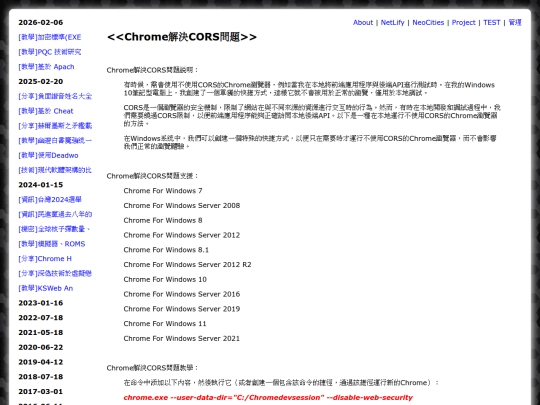Open the [分享] article ending in 姓名大全
The height and width of the screenshot is (405, 540).
(55, 96)
